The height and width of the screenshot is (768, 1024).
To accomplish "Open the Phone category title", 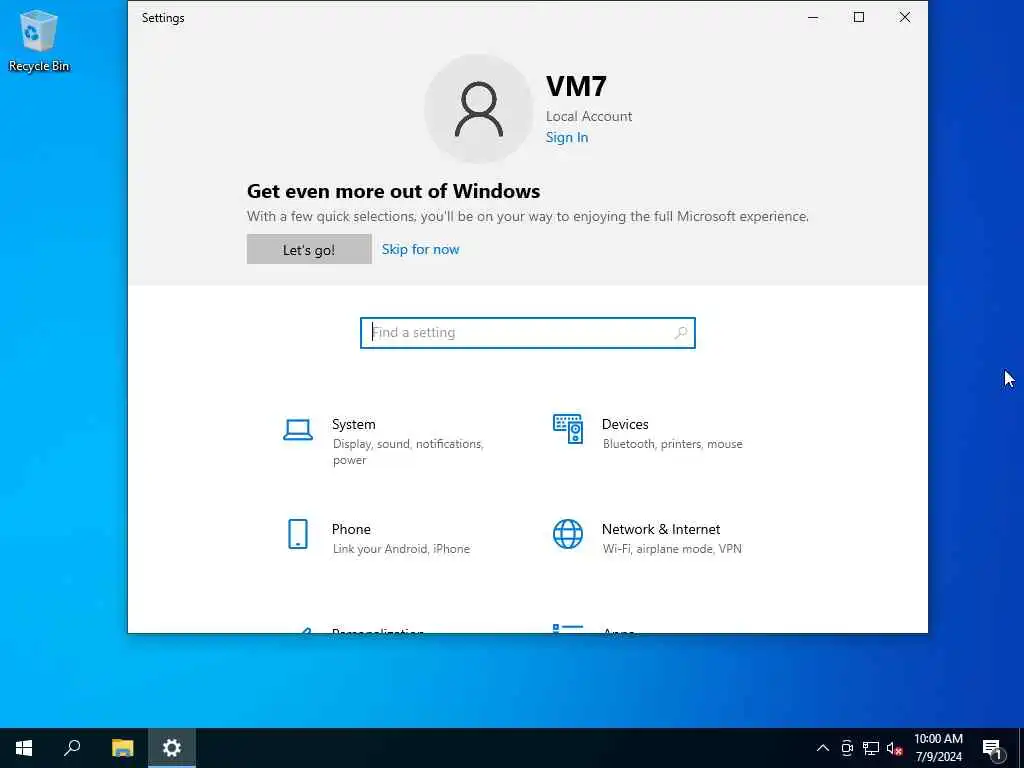I will tap(351, 530).
